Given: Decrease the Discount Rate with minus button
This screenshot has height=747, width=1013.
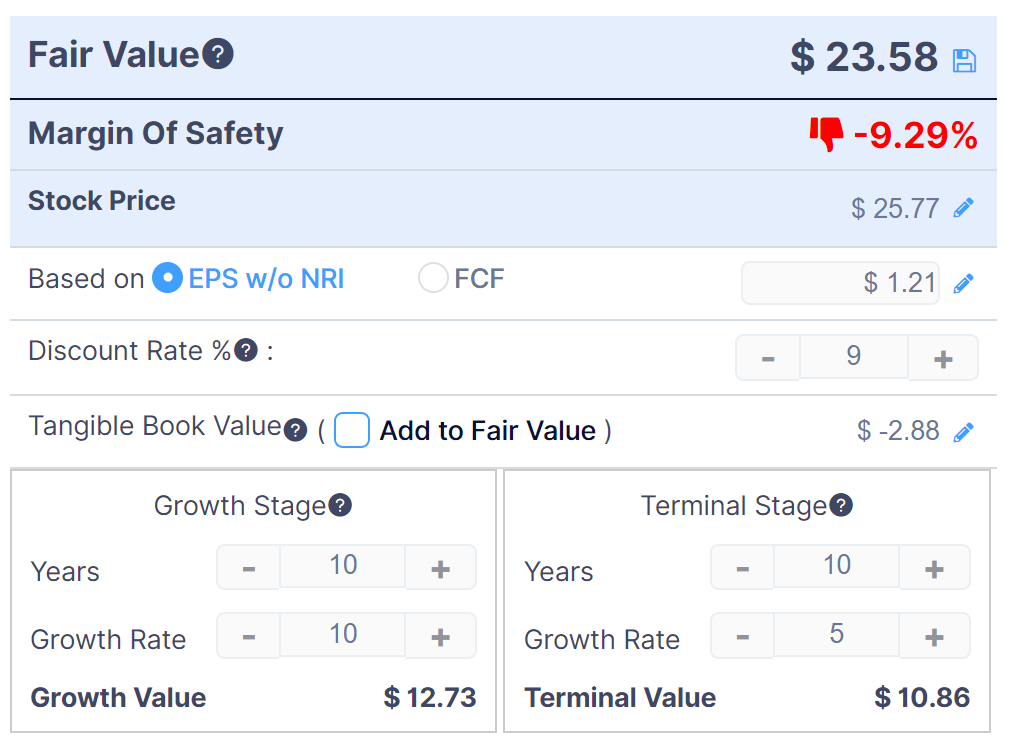Looking at the screenshot, I should [767, 357].
